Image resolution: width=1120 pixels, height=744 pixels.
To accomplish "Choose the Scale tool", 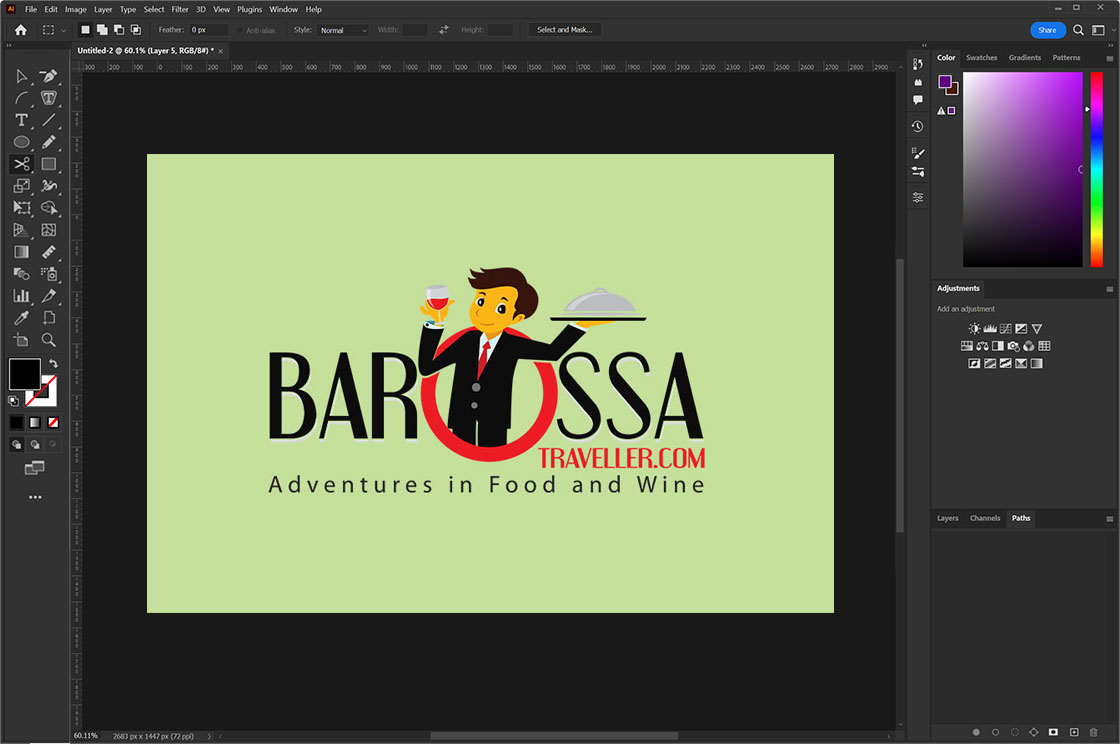I will 21,186.
